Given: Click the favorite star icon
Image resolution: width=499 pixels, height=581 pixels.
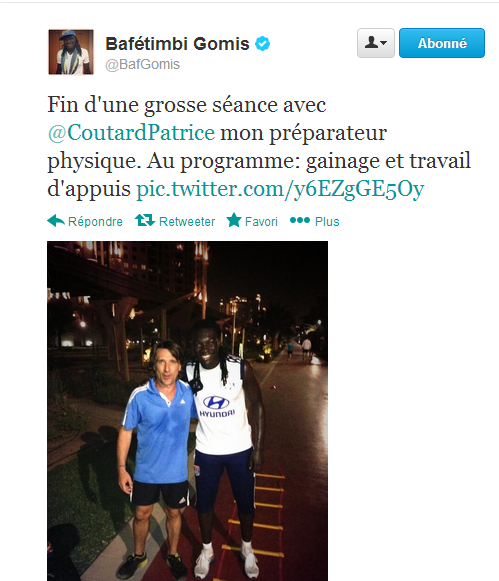Looking at the screenshot, I should (234, 220).
